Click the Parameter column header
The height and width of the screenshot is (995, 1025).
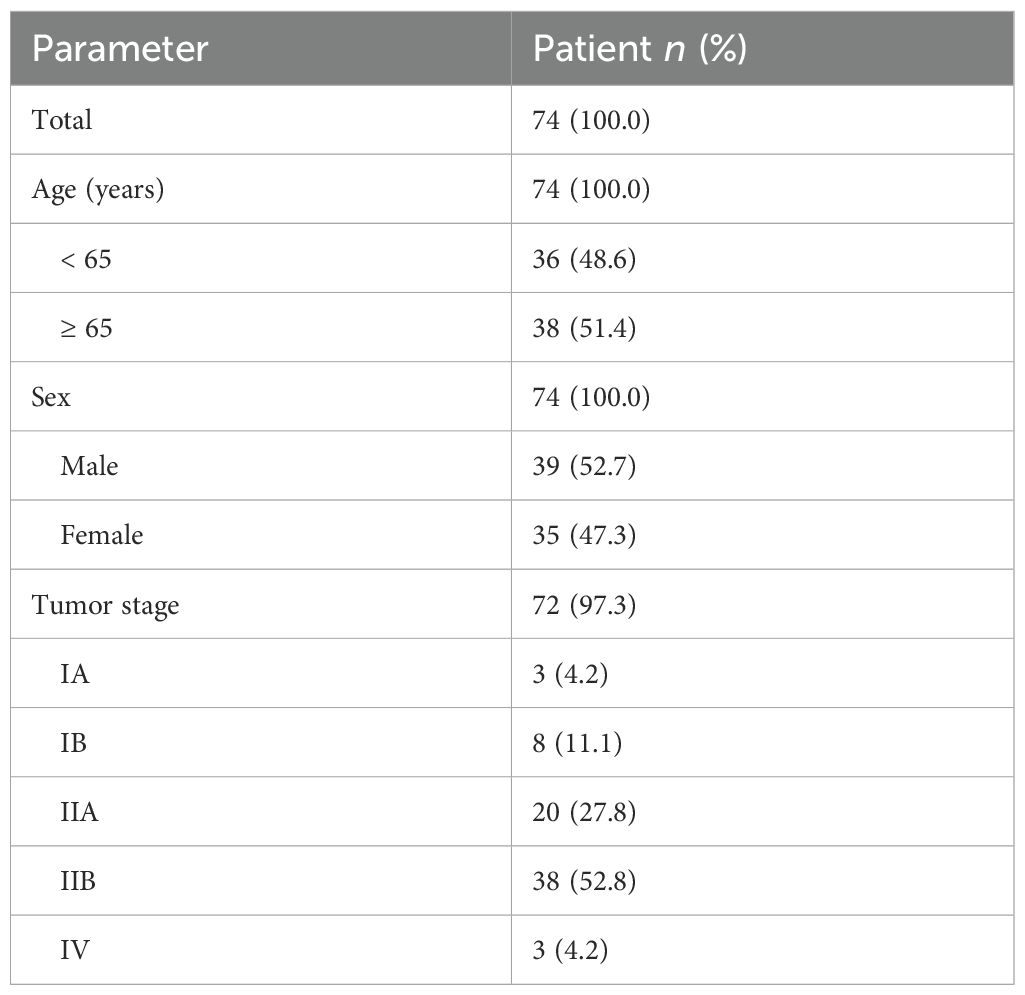120,49
